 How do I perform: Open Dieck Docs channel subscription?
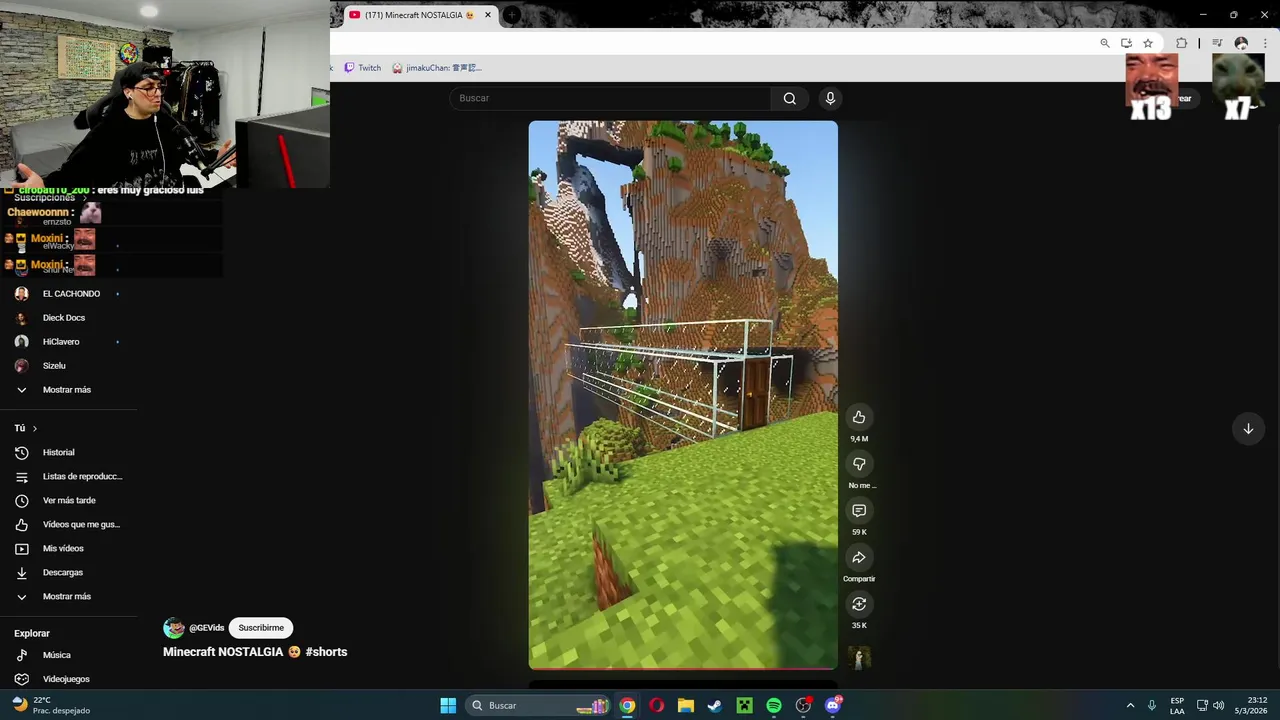tap(68, 318)
